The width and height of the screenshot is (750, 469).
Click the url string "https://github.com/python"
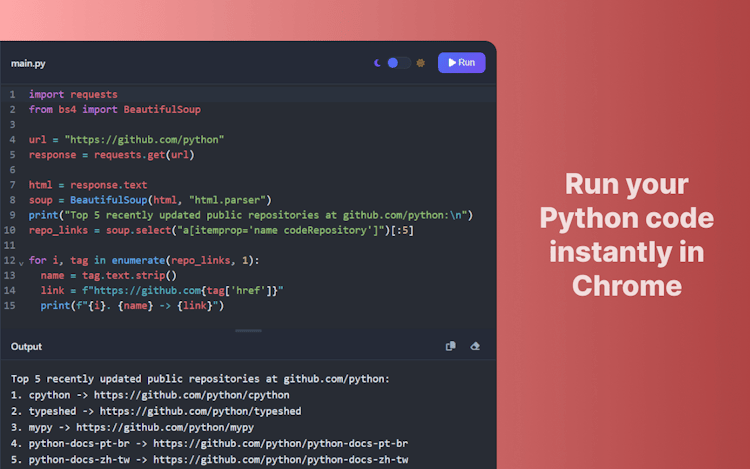[144, 140]
